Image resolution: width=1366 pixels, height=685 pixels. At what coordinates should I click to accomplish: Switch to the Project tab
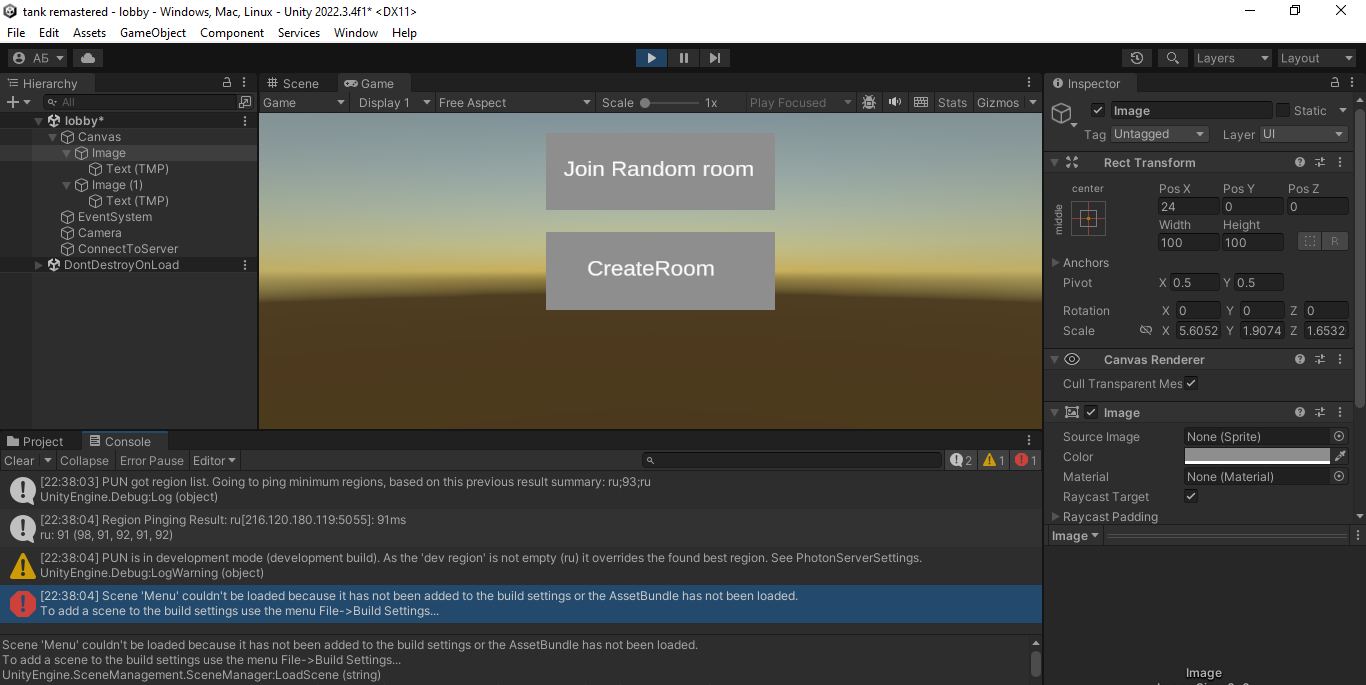[x=35, y=441]
